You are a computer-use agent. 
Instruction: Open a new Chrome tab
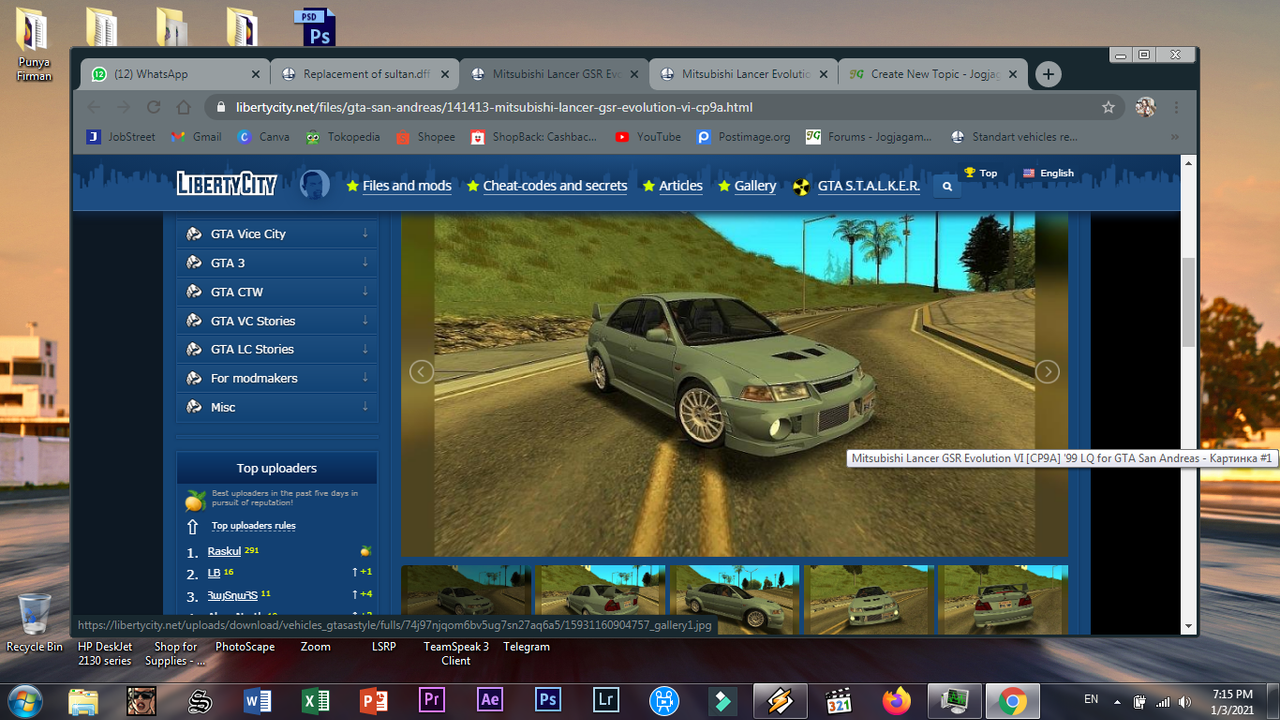point(1048,74)
